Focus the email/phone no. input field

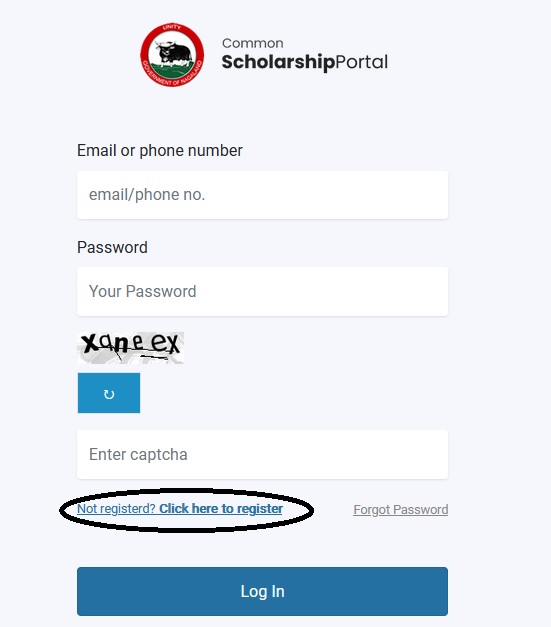262,195
